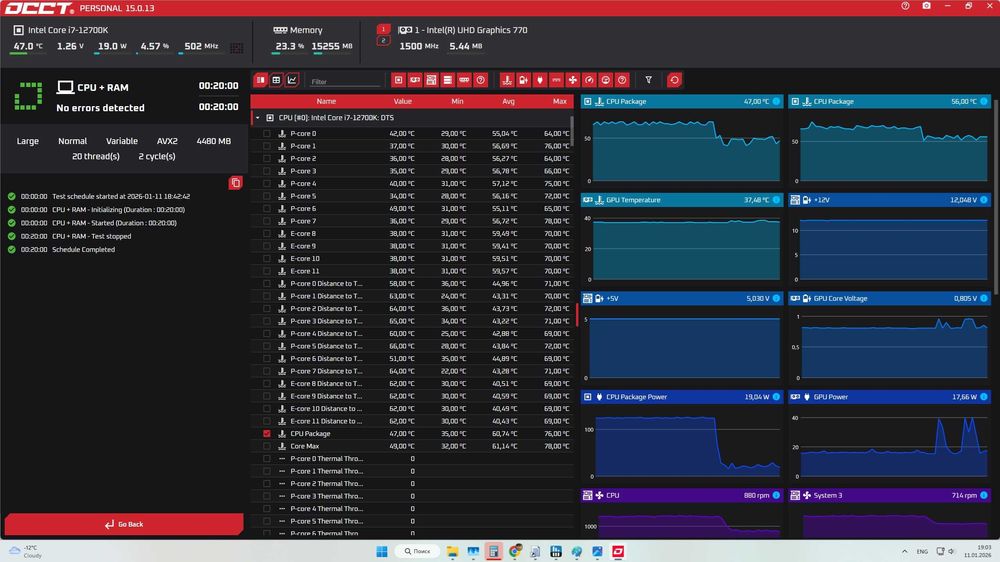The image size is (1000, 562).
Task: Toggle blue indicator on GPU Temperature graph
Action: pos(776,200)
